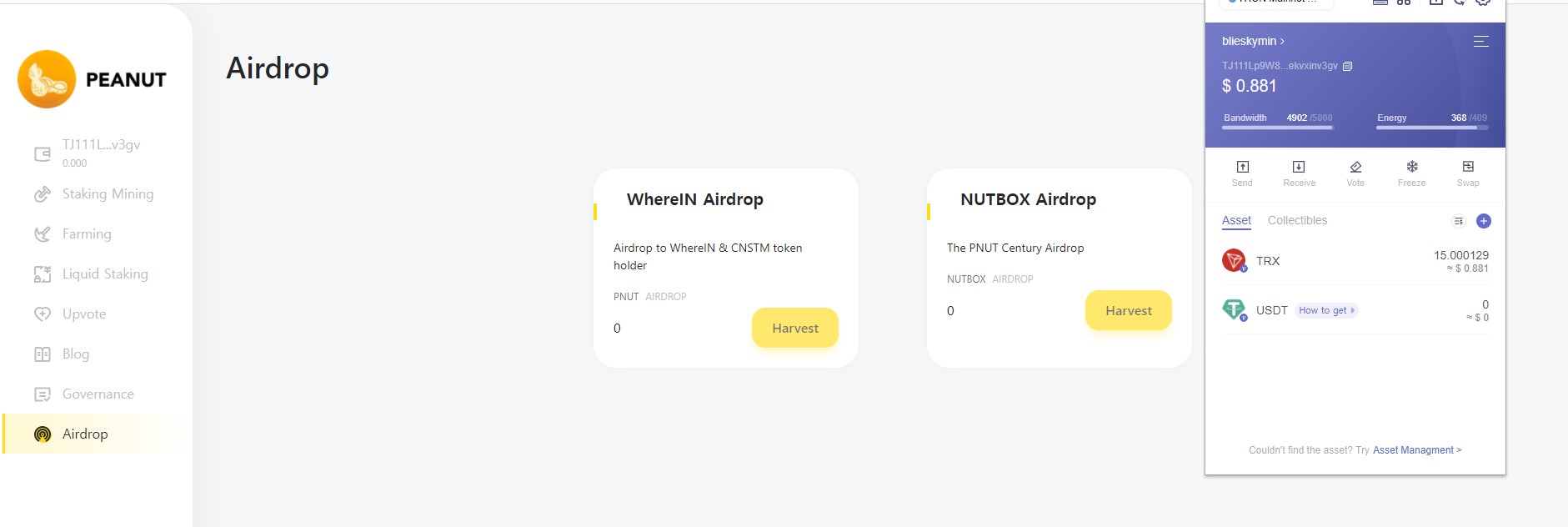The width and height of the screenshot is (1568, 527).
Task: Copy wallet address with copy icon
Action: click(1347, 66)
